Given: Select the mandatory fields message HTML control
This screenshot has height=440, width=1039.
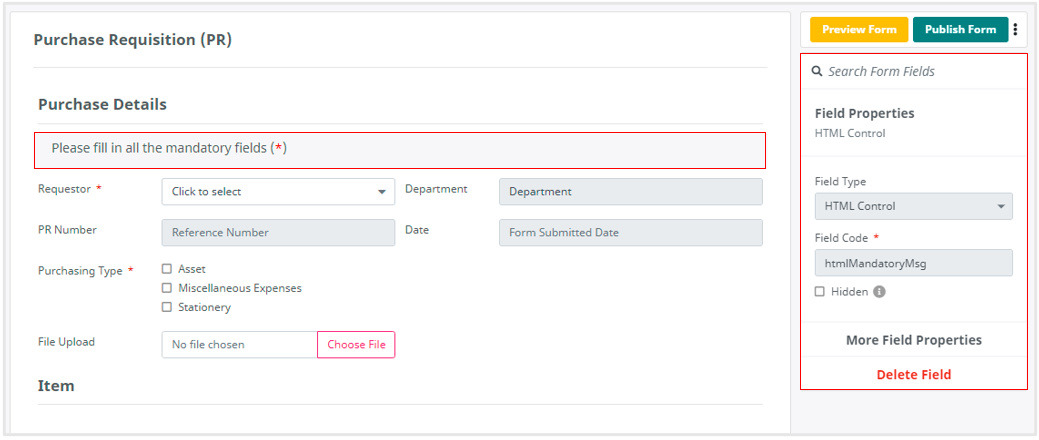Looking at the screenshot, I should 400,150.
